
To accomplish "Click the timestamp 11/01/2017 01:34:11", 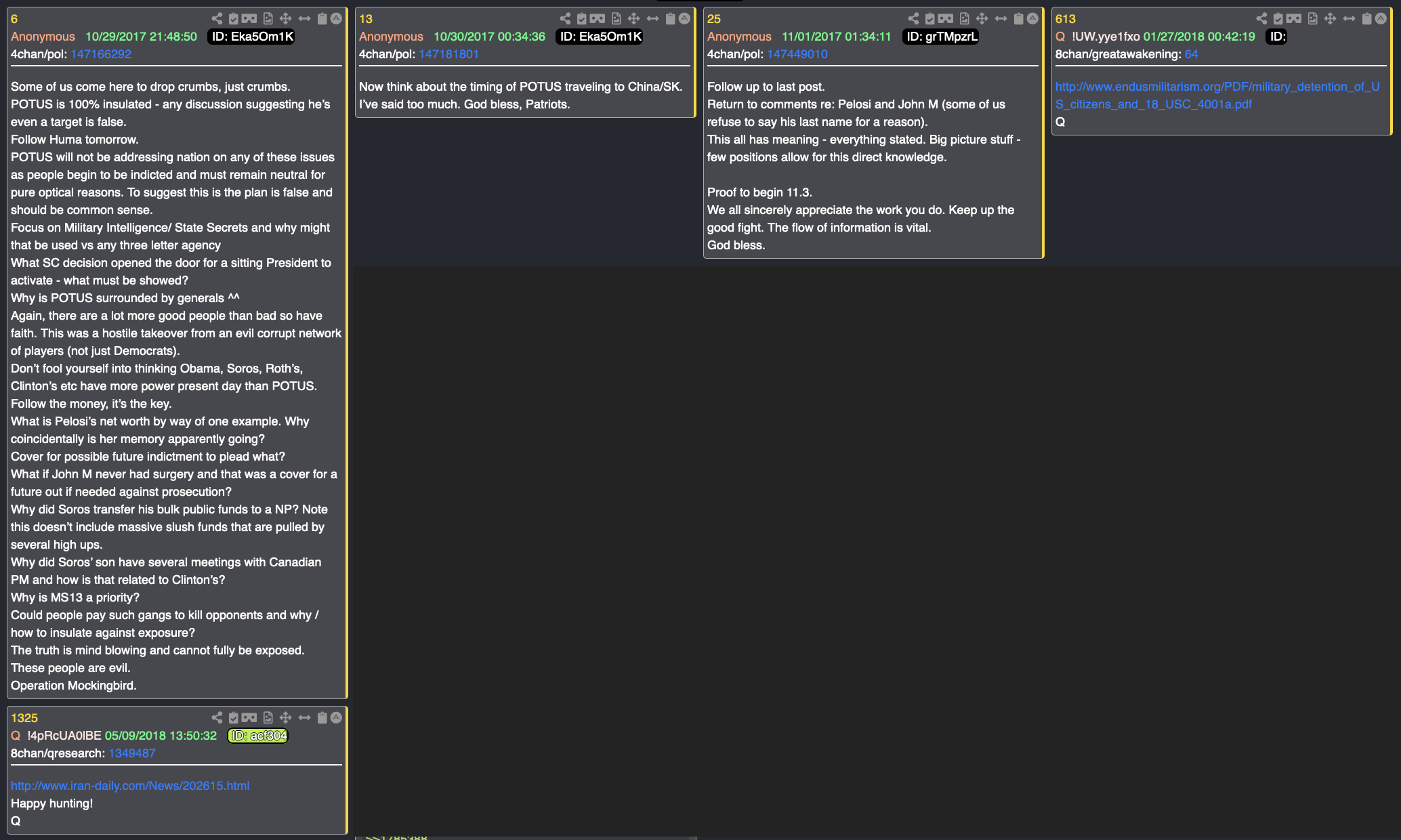I will tap(837, 37).
